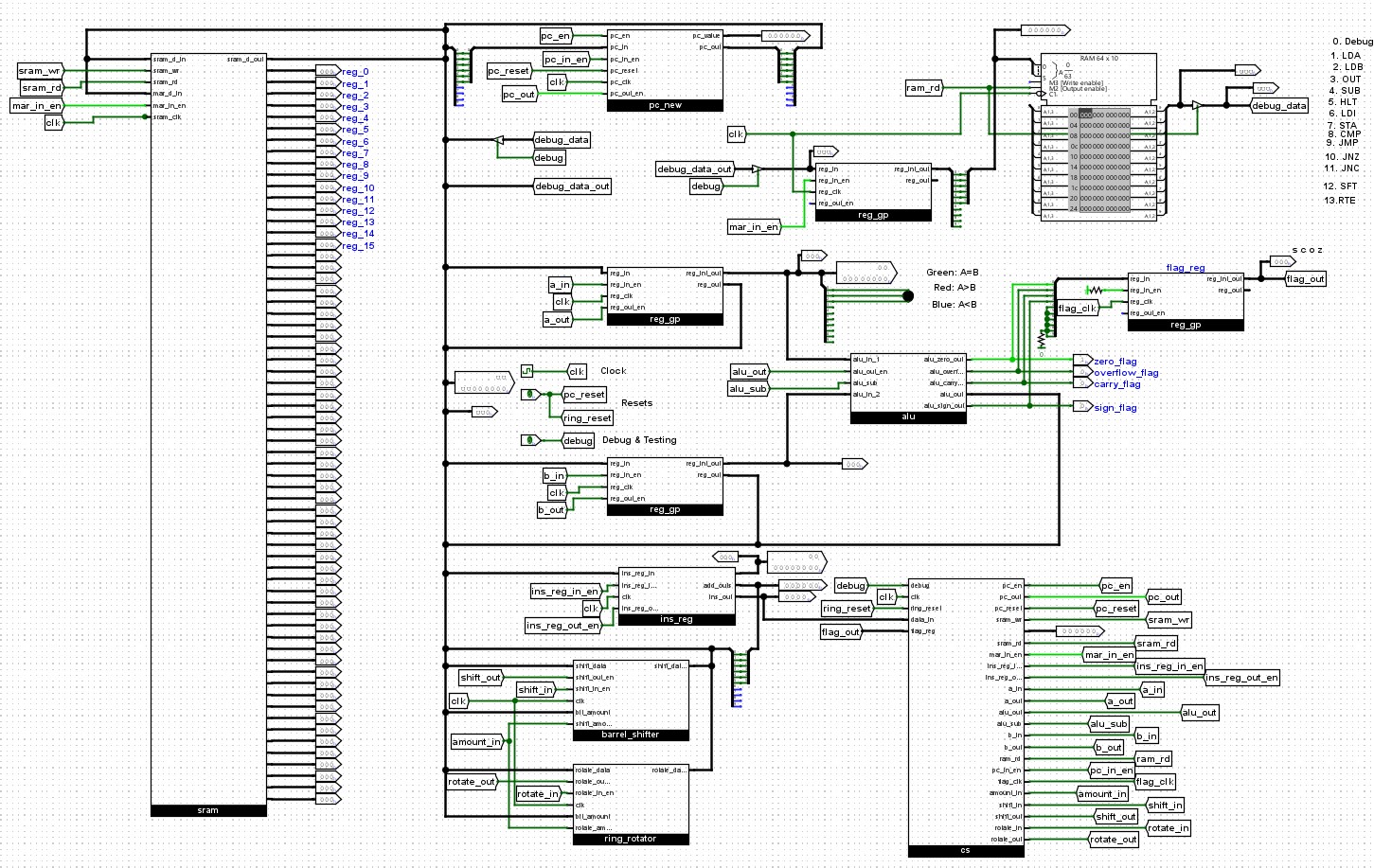Screen dimensions: 1374x868
Task: Select the shift_out tunnel feeding barrel_shifter
Action: [x=481, y=678]
